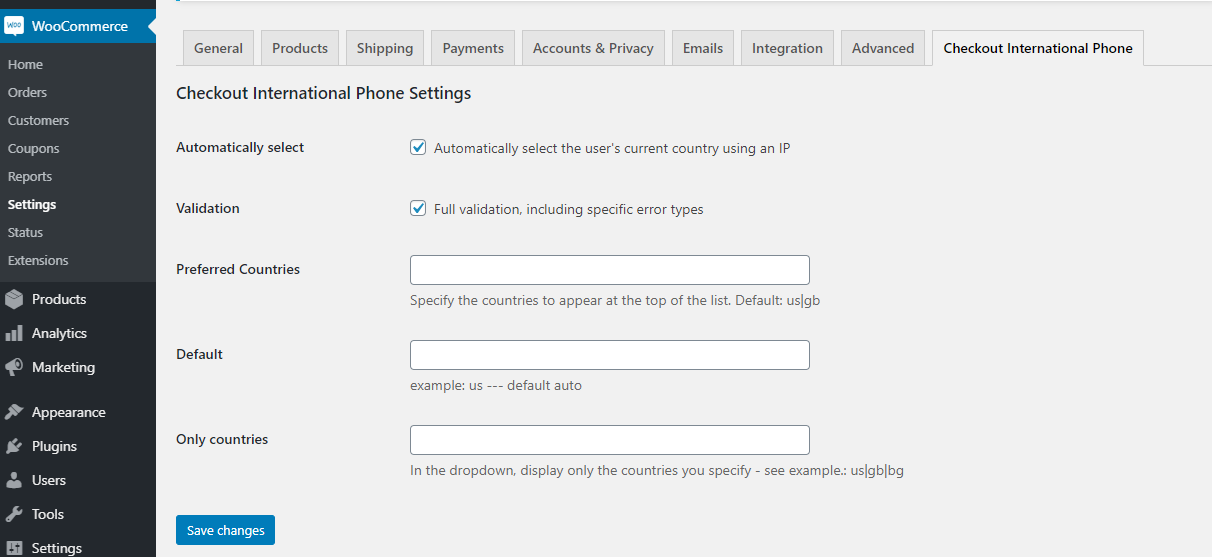Switch to the Shipping settings tab
This screenshot has width=1212, height=557.
(385, 48)
